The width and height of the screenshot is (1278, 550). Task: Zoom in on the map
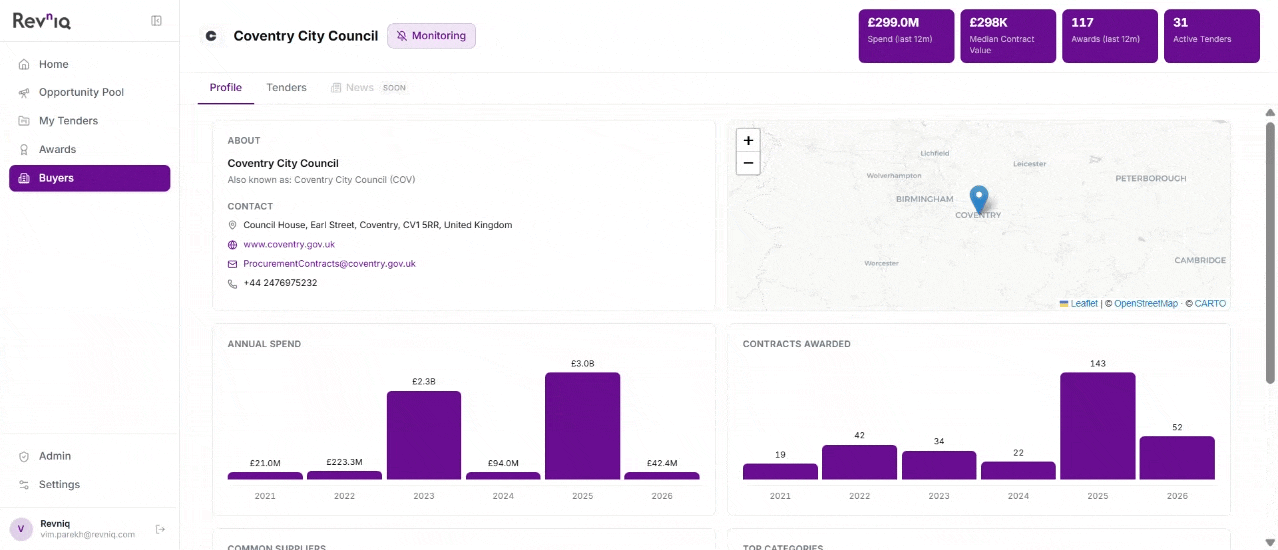pos(748,141)
